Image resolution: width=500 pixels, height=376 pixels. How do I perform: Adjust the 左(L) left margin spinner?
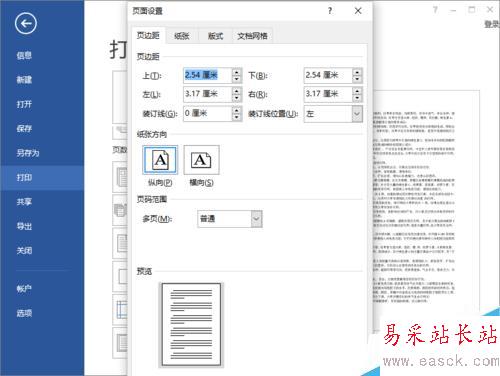pos(237,94)
